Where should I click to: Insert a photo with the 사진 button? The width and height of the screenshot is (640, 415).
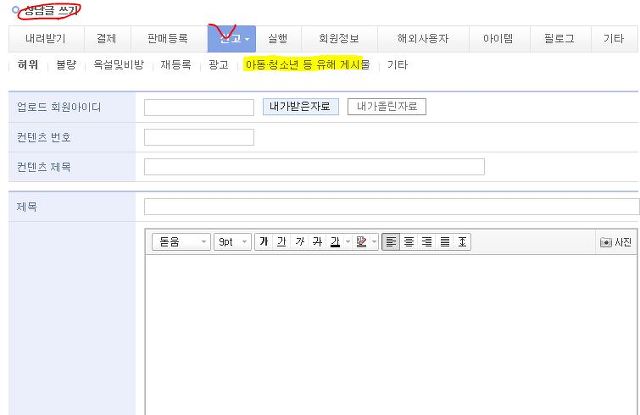pyautogui.click(x=616, y=242)
